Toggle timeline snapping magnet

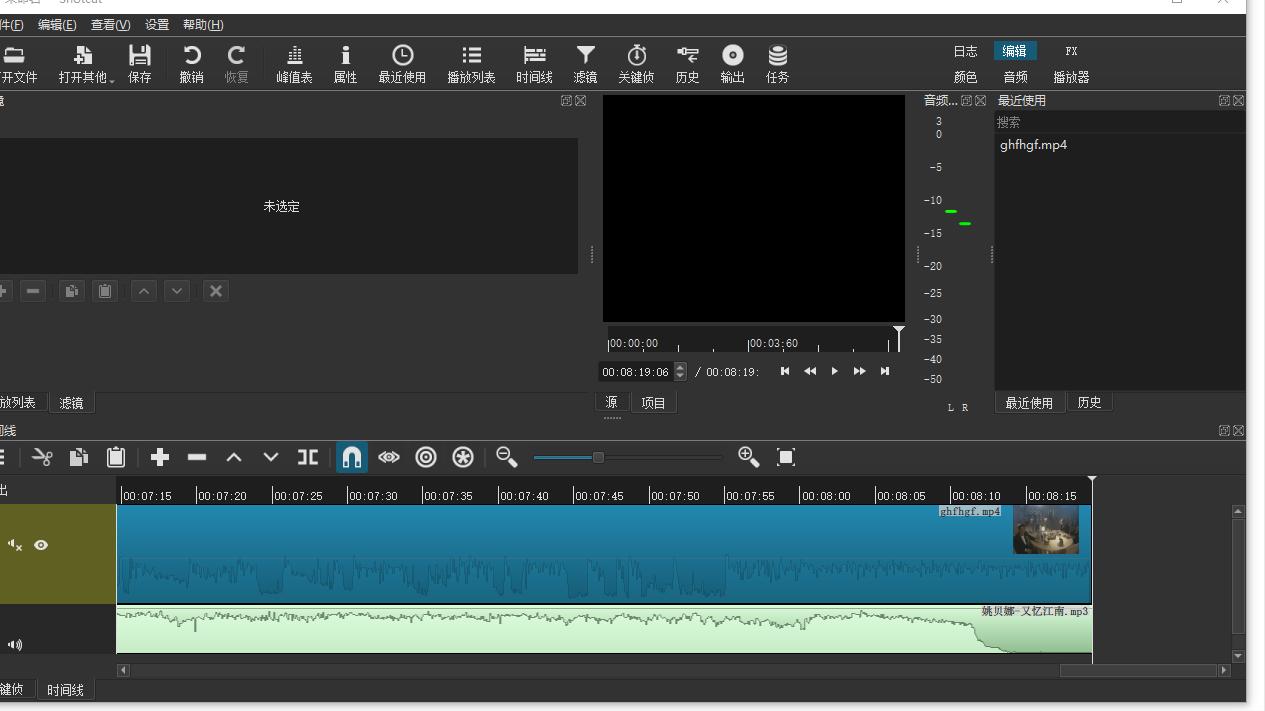(352, 457)
